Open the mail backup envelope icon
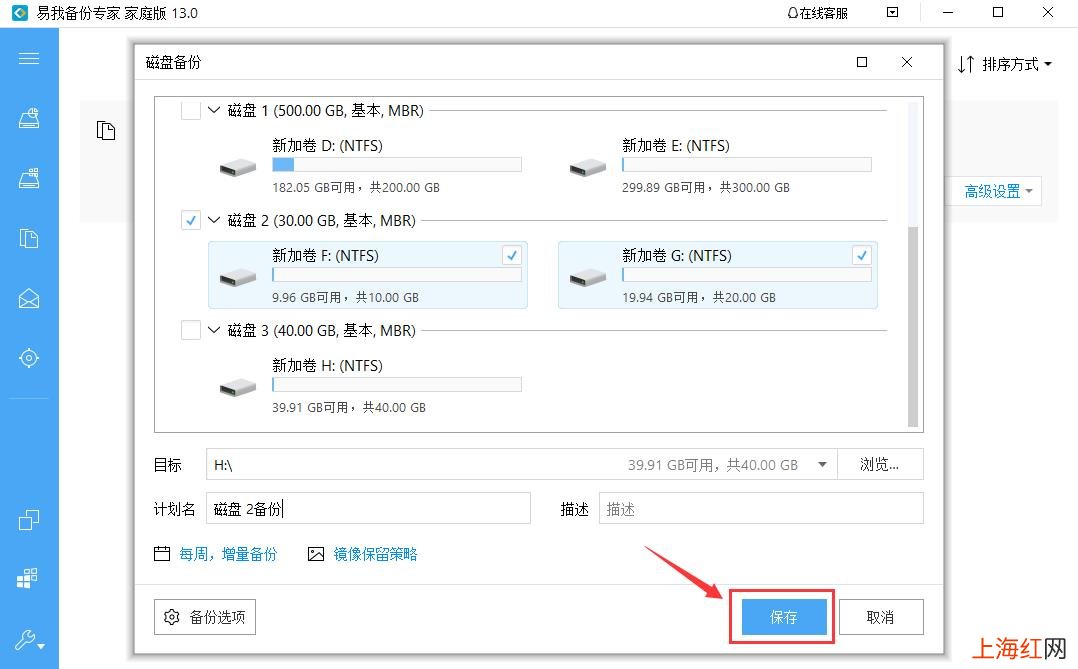This screenshot has height=669, width=1078. pyautogui.click(x=29, y=298)
